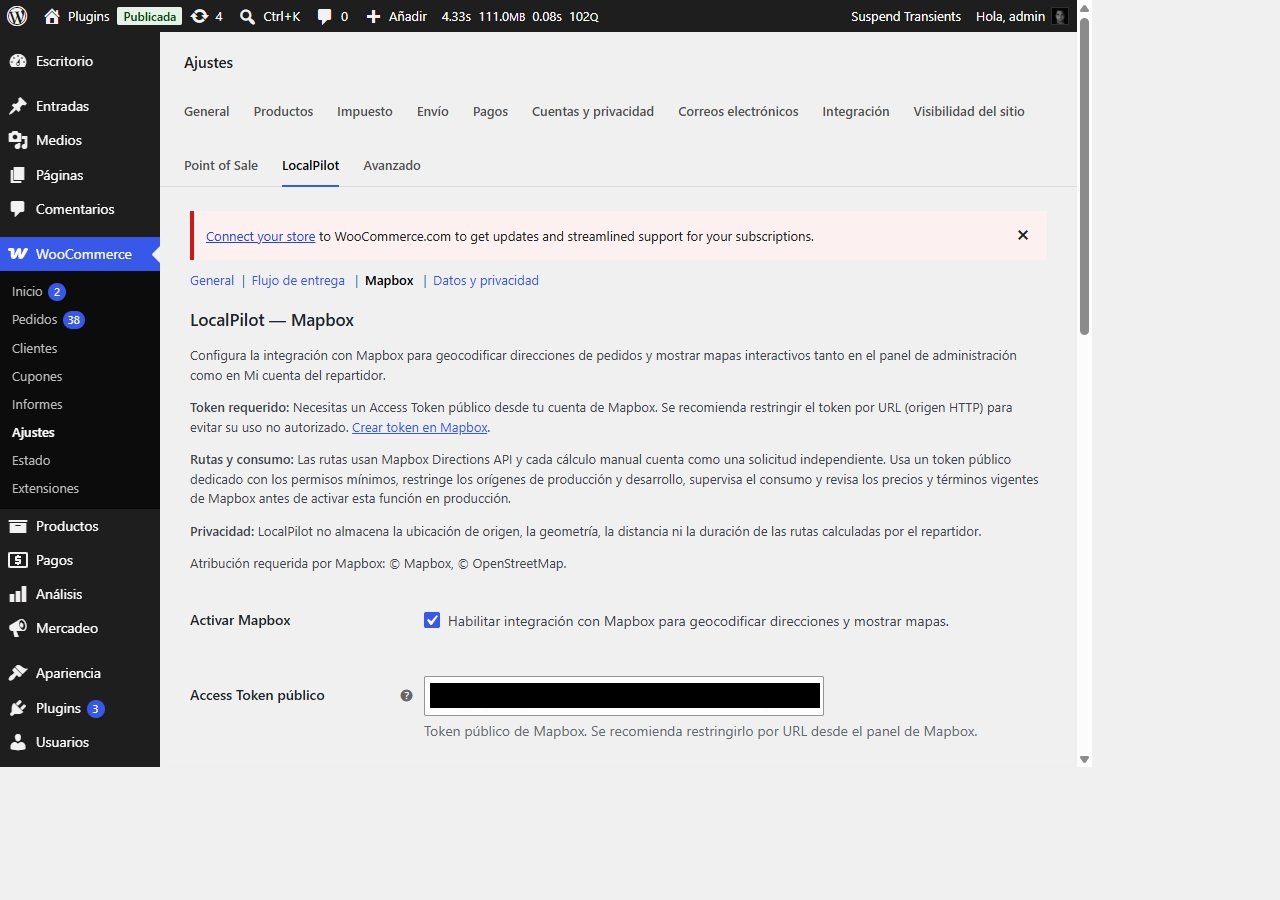The width and height of the screenshot is (1280, 900).
Task: Click the help tooltip icon beside Access Token público
Action: [x=406, y=696]
